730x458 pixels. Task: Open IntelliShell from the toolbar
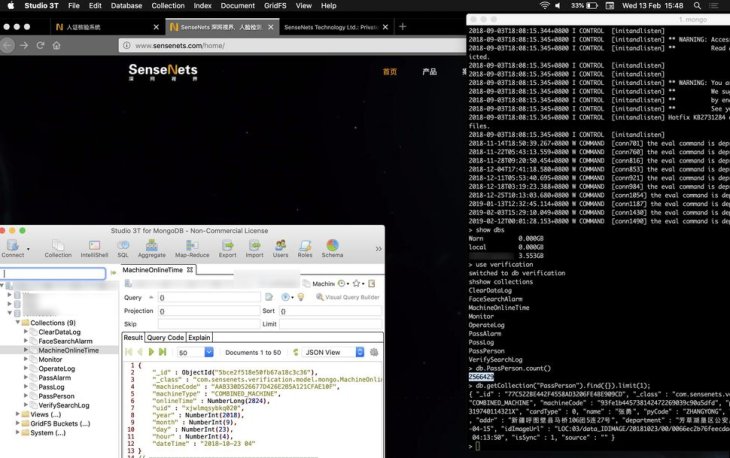tap(95, 246)
